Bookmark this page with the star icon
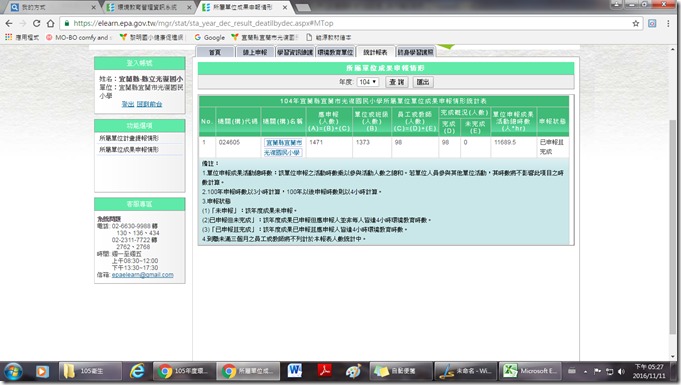 pos(636,23)
